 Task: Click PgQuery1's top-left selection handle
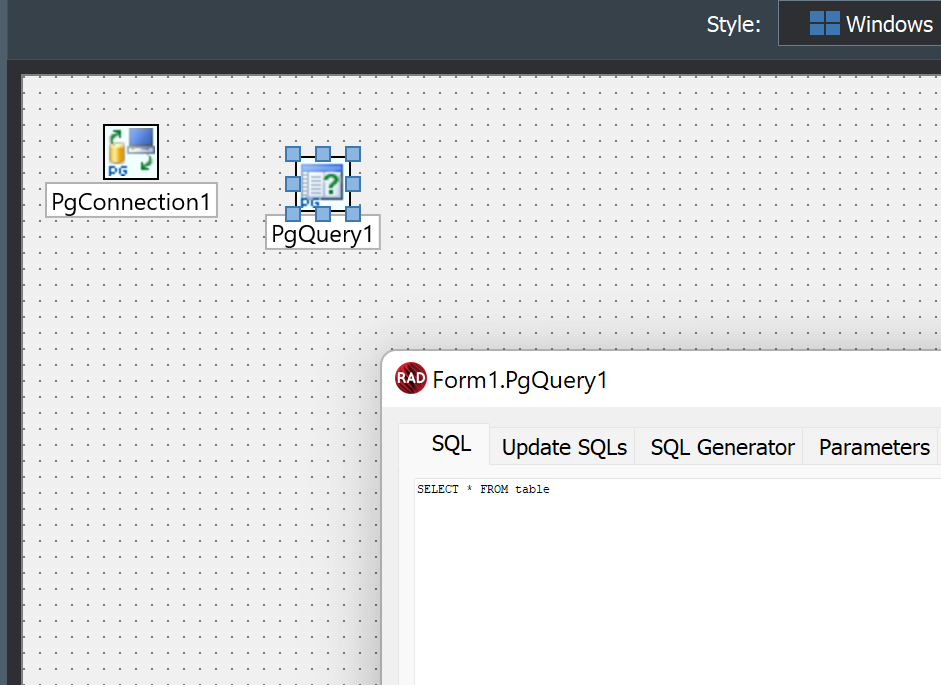coord(293,154)
